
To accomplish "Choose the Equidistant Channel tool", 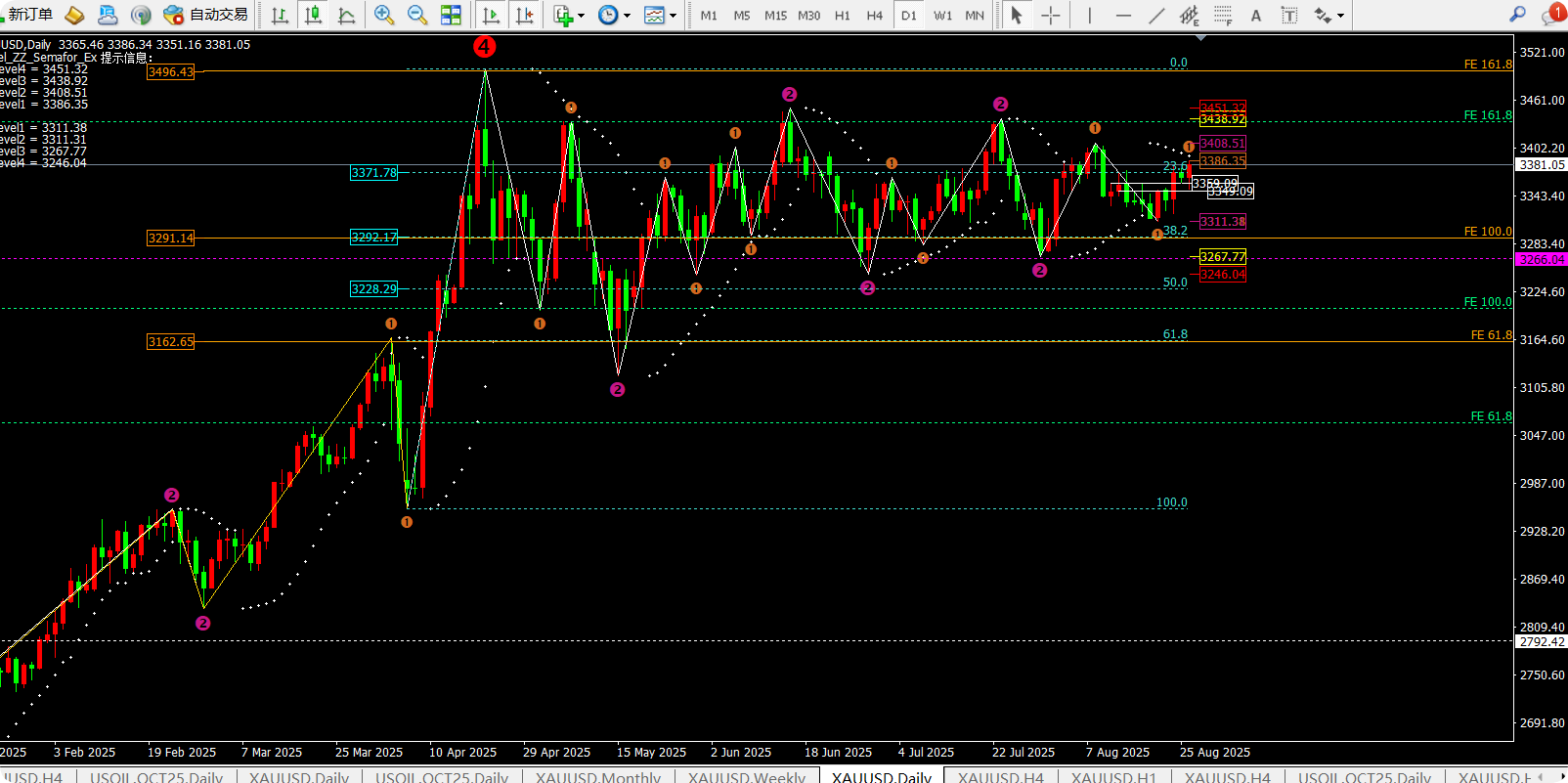I will point(1189,15).
